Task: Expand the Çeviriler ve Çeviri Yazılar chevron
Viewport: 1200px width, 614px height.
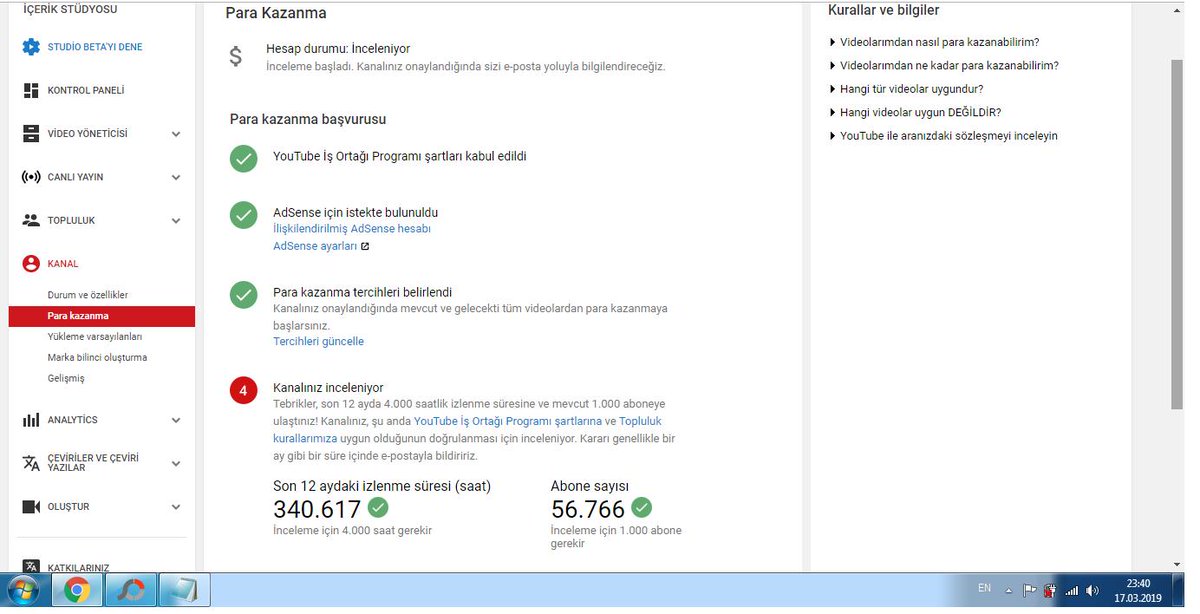Action: click(176, 464)
